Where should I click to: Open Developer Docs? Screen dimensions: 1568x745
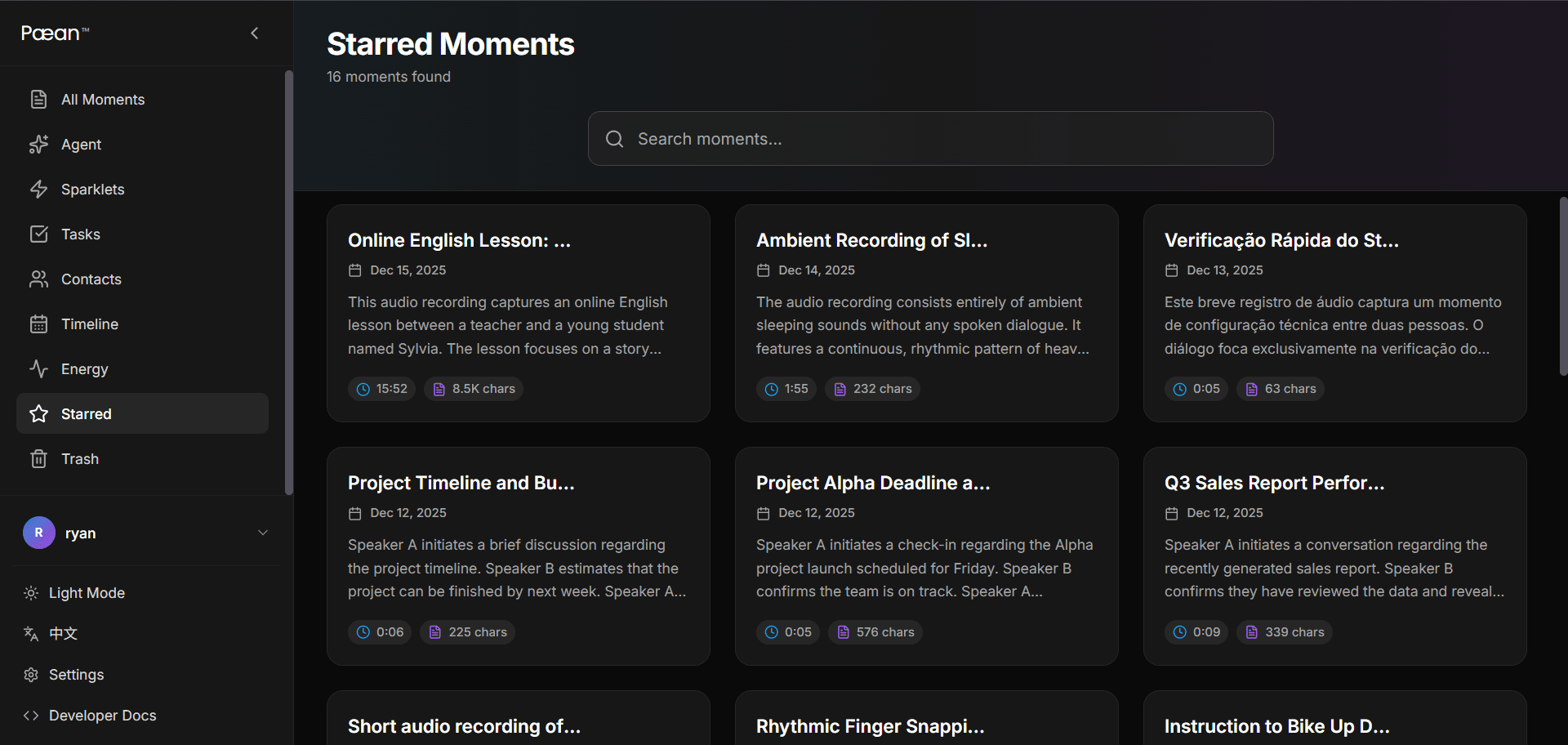(x=101, y=715)
